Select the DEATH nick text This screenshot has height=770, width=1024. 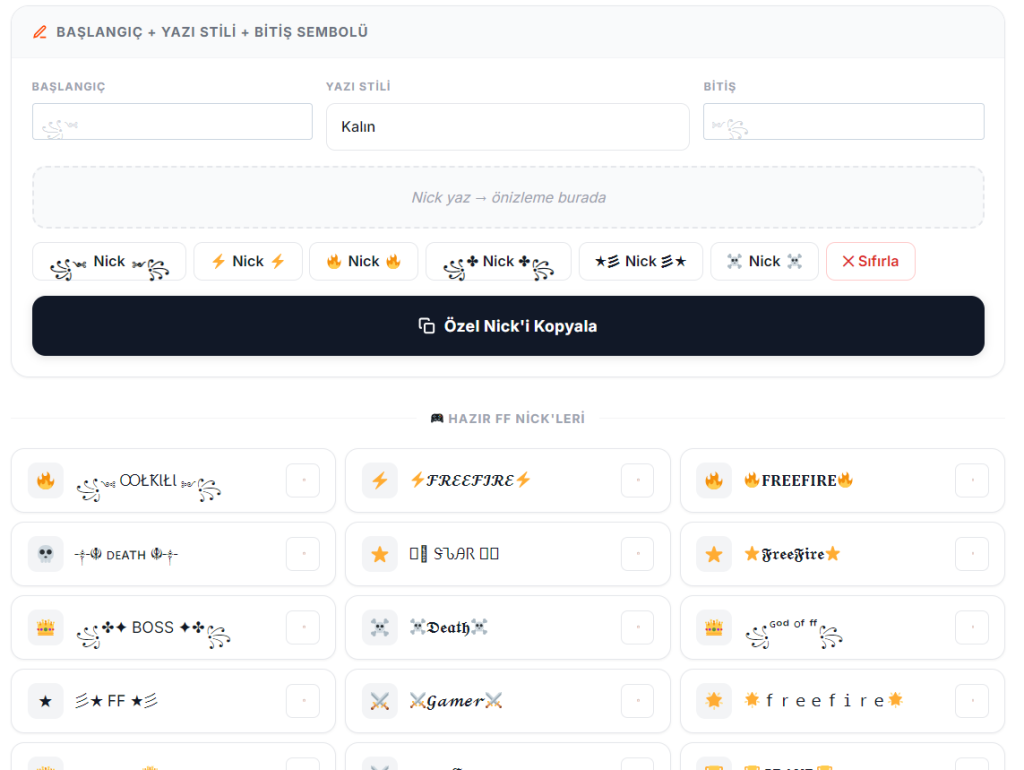point(126,554)
